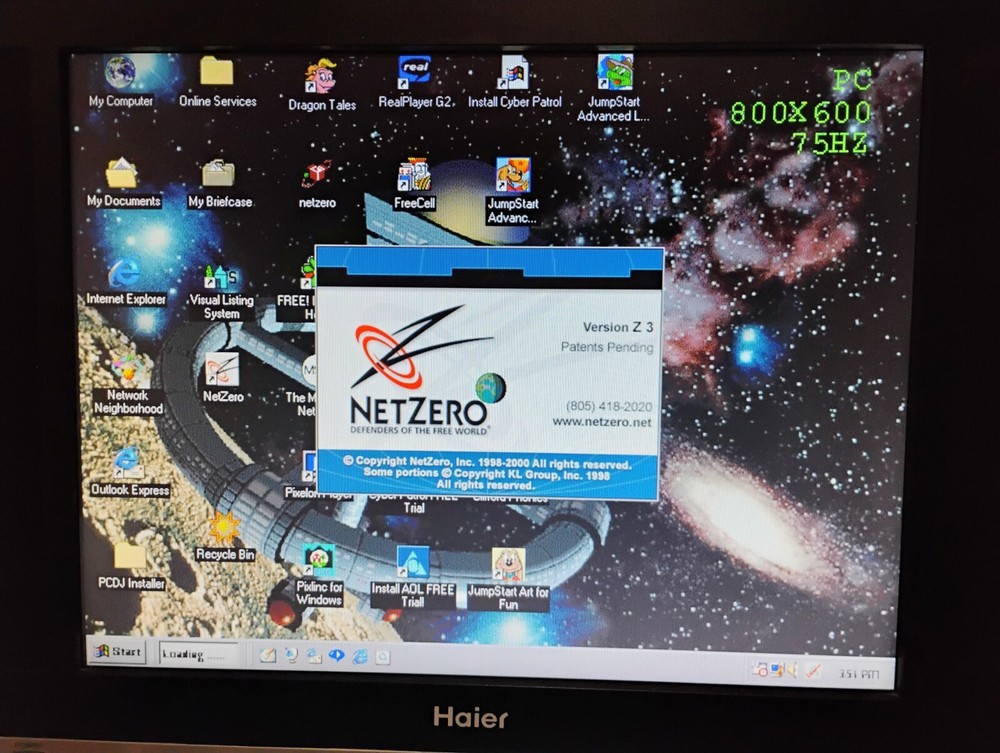1000x753 pixels.
Task: Click the FreeCell game icon
Action: point(413,177)
